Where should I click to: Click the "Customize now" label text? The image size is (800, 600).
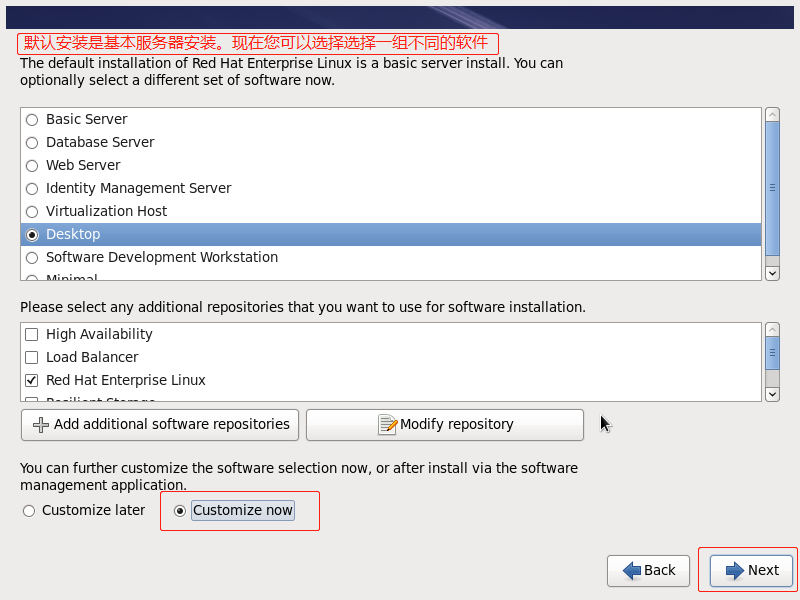243,510
